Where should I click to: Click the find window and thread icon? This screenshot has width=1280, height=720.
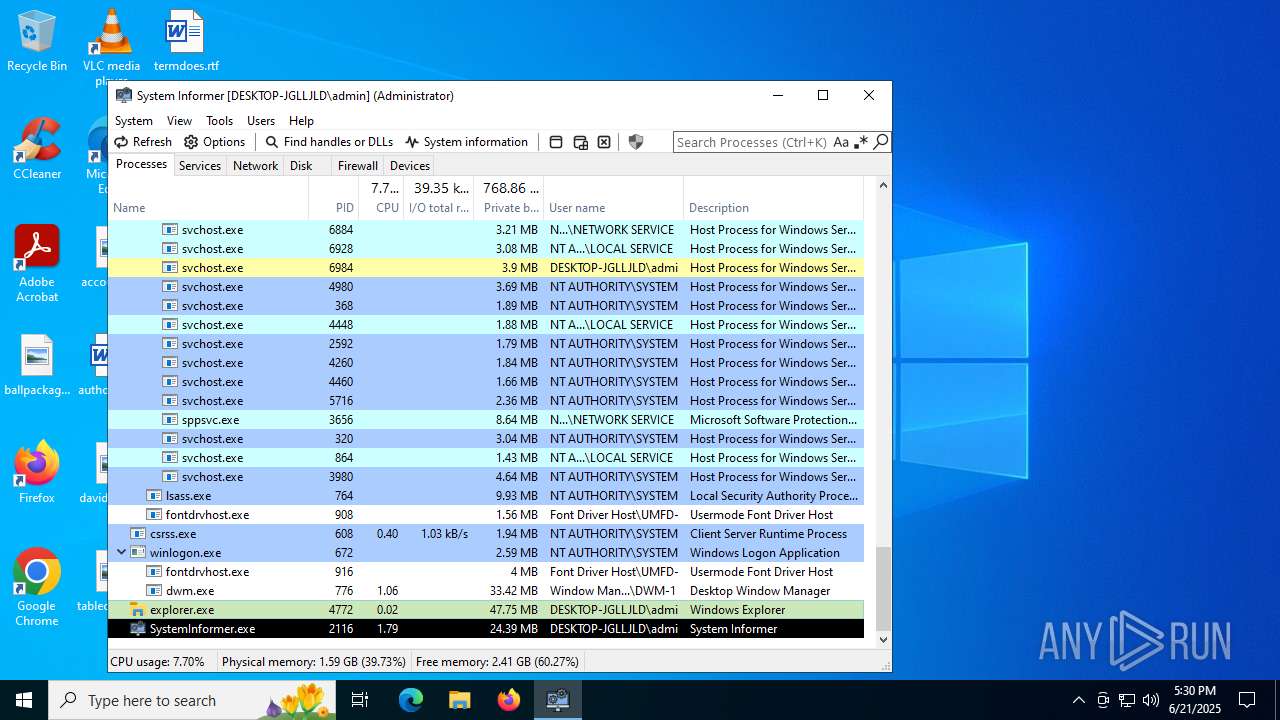pos(580,142)
